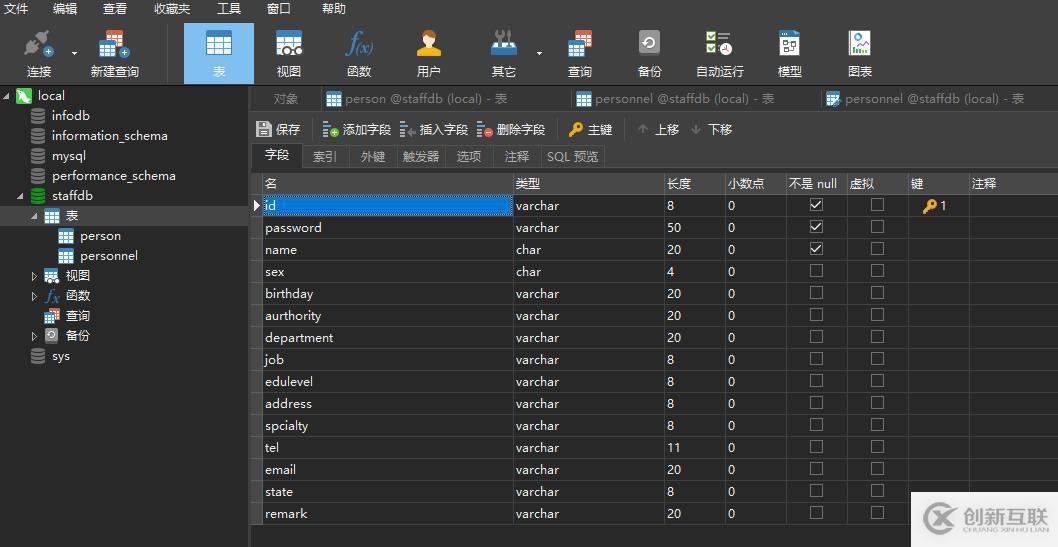This screenshot has height=547, width=1058.
Task: Toggle 不是 null checkbox for password
Action: (816, 227)
